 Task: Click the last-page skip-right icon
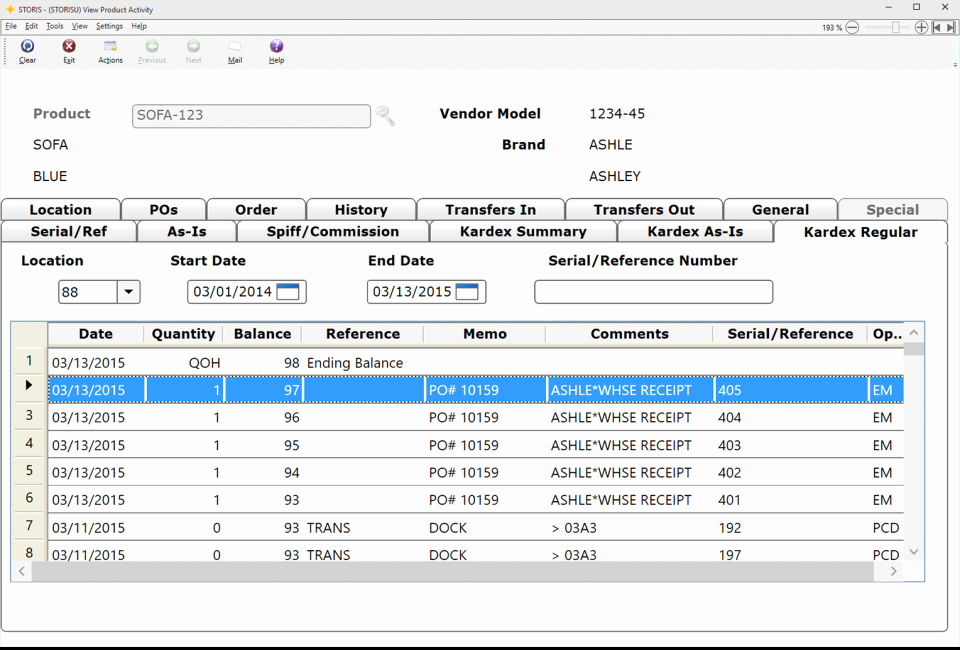point(951,28)
